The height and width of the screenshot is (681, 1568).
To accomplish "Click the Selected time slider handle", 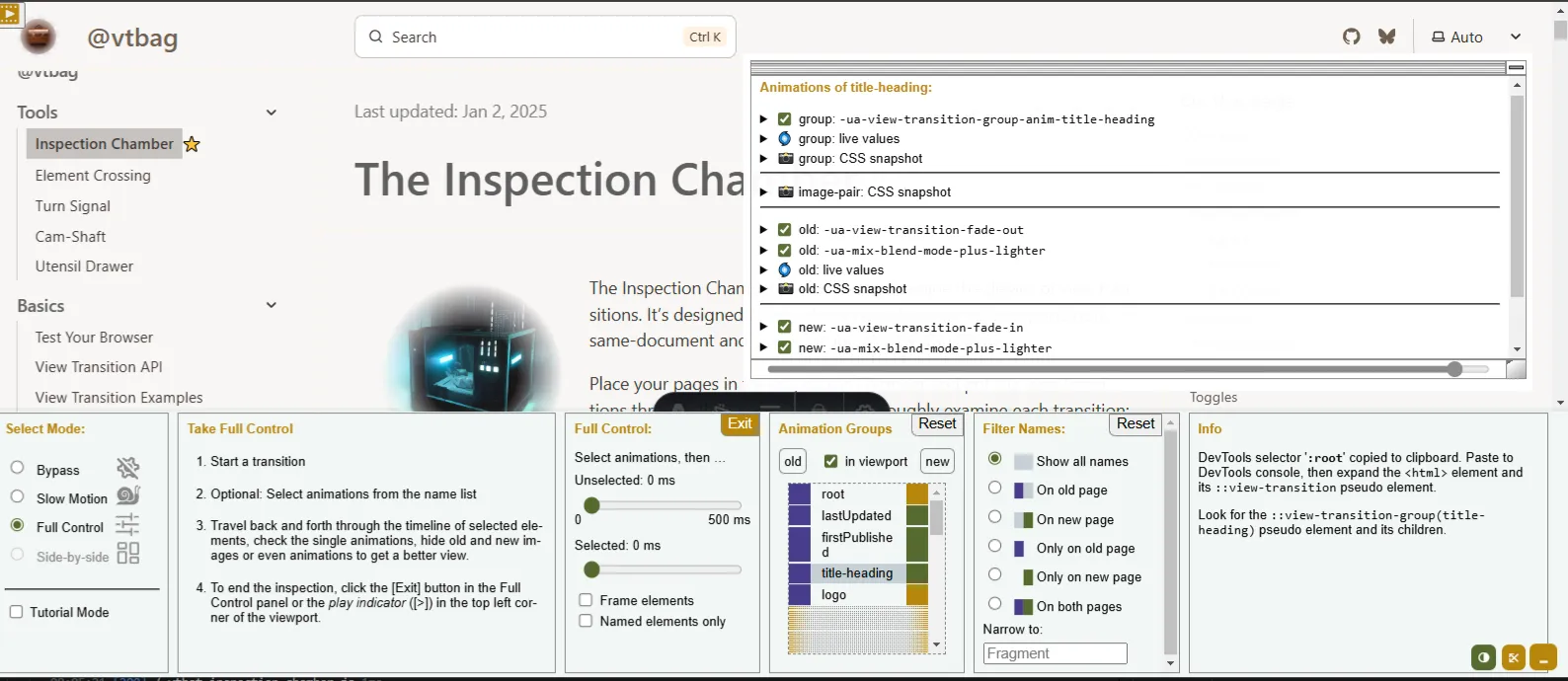I will point(591,569).
